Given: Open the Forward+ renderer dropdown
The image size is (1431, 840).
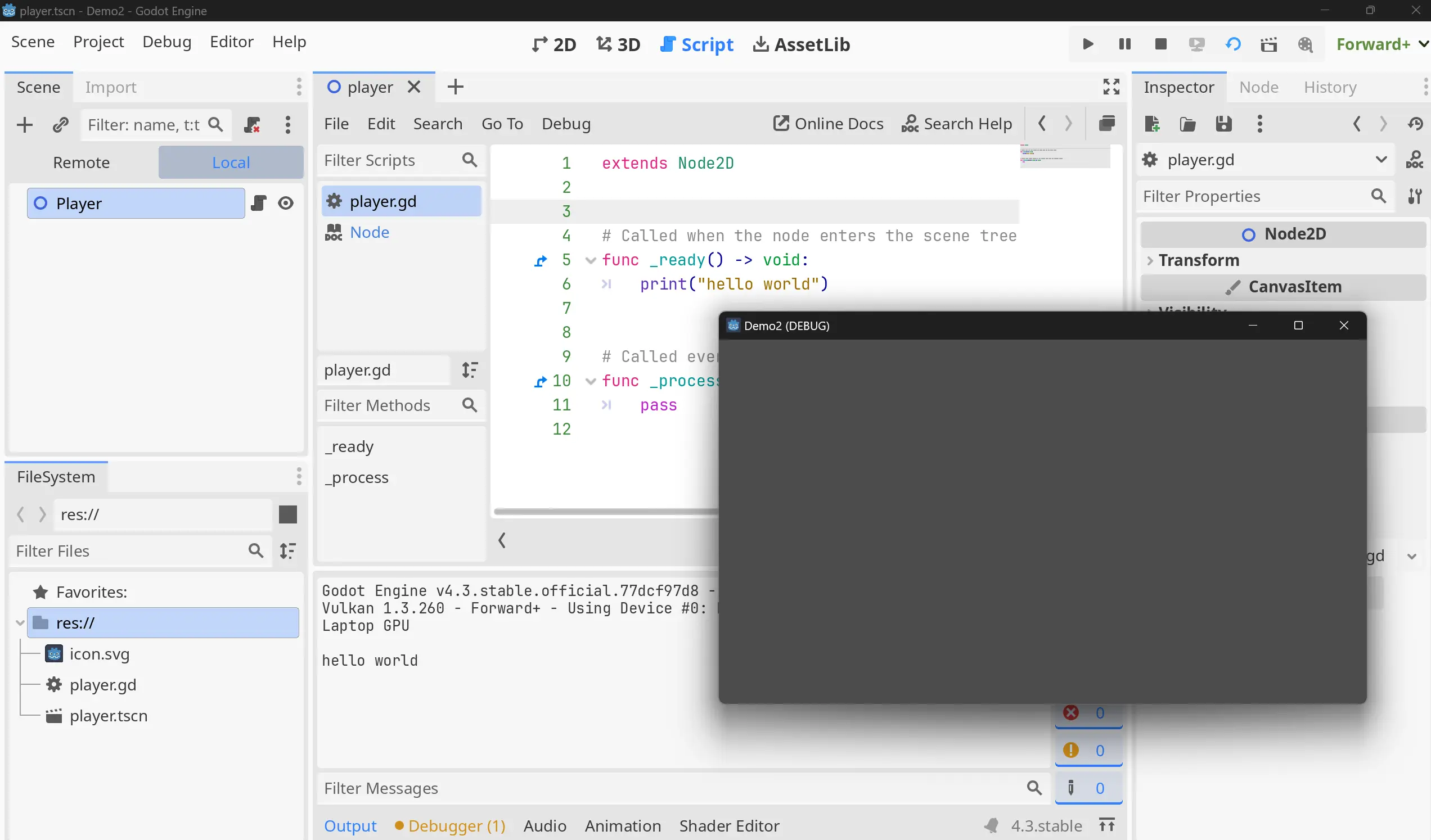Looking at the screenshot, I should pos(1381,44).
